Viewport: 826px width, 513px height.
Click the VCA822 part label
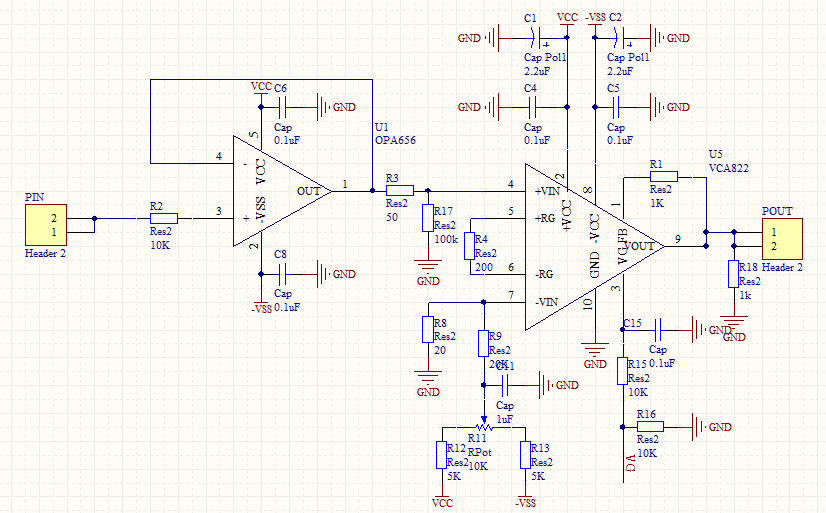click(x=729, y=169)
